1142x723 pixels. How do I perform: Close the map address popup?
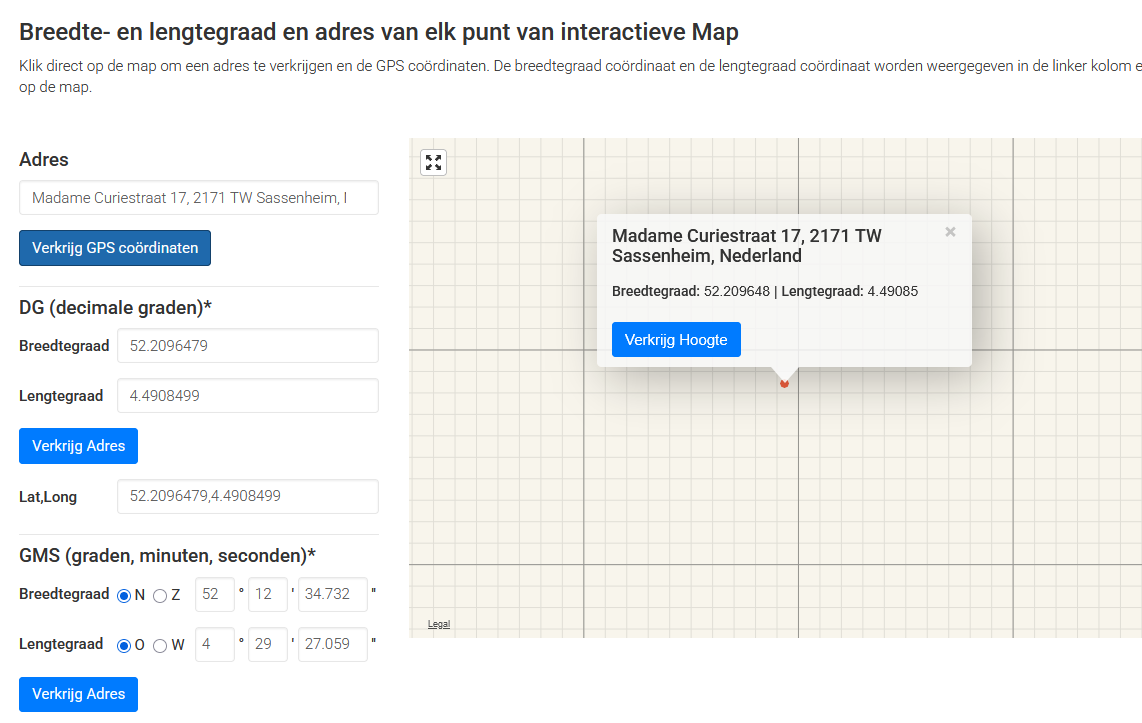pyautogui.click(x=950, y=232)
